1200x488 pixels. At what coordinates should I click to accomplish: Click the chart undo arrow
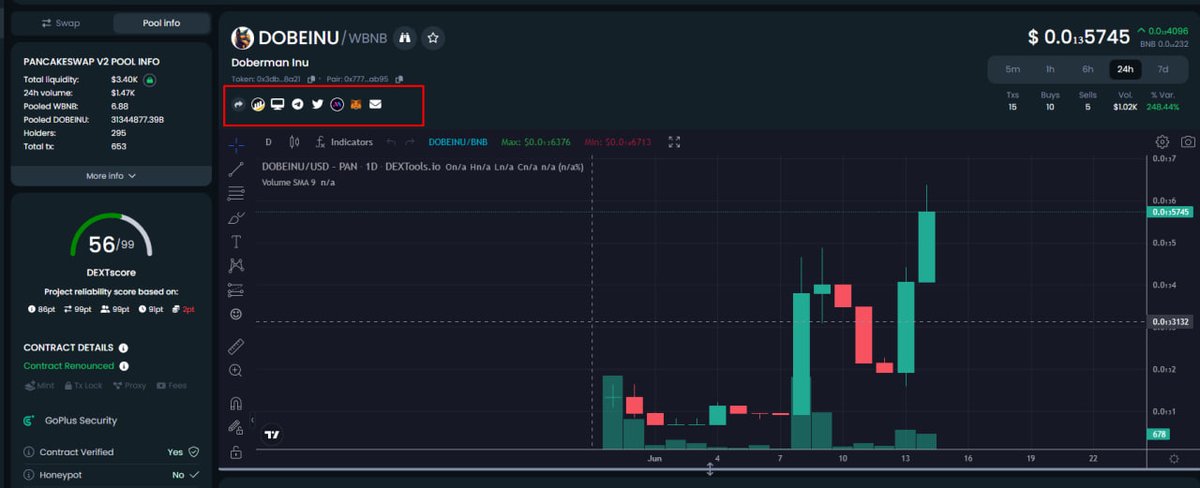(x=389, y=142)
